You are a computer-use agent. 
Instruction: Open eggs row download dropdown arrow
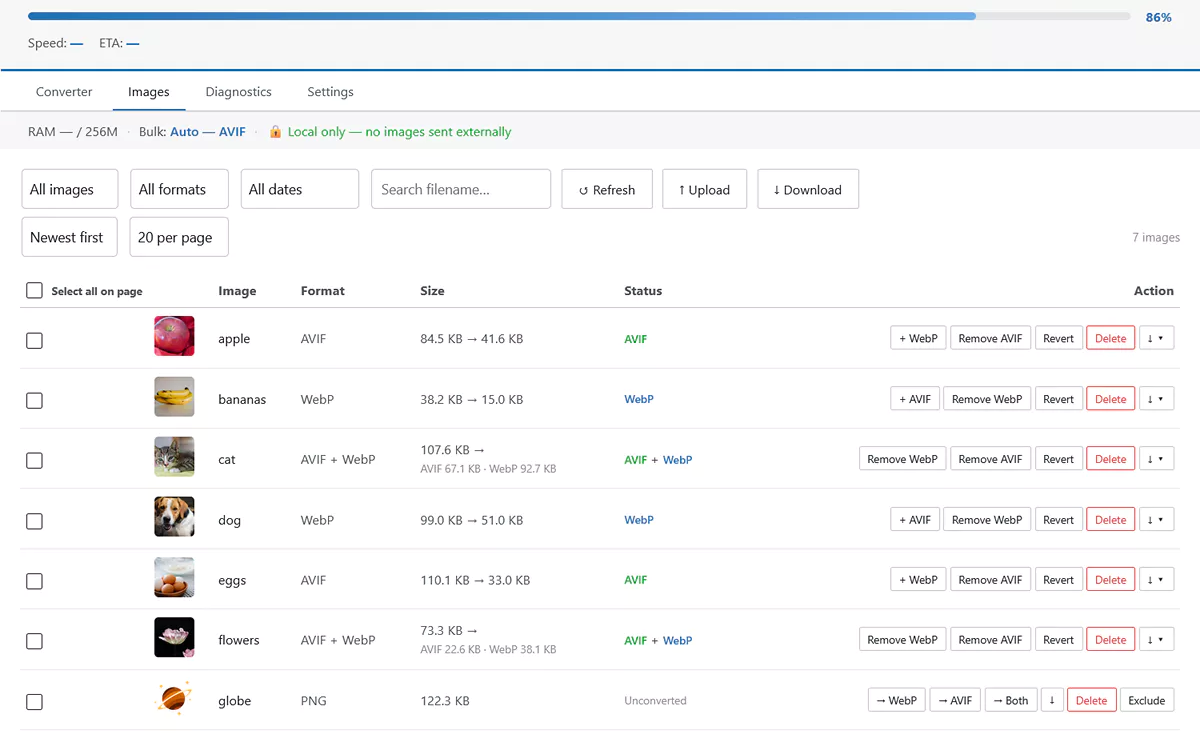pos(1156,580)
